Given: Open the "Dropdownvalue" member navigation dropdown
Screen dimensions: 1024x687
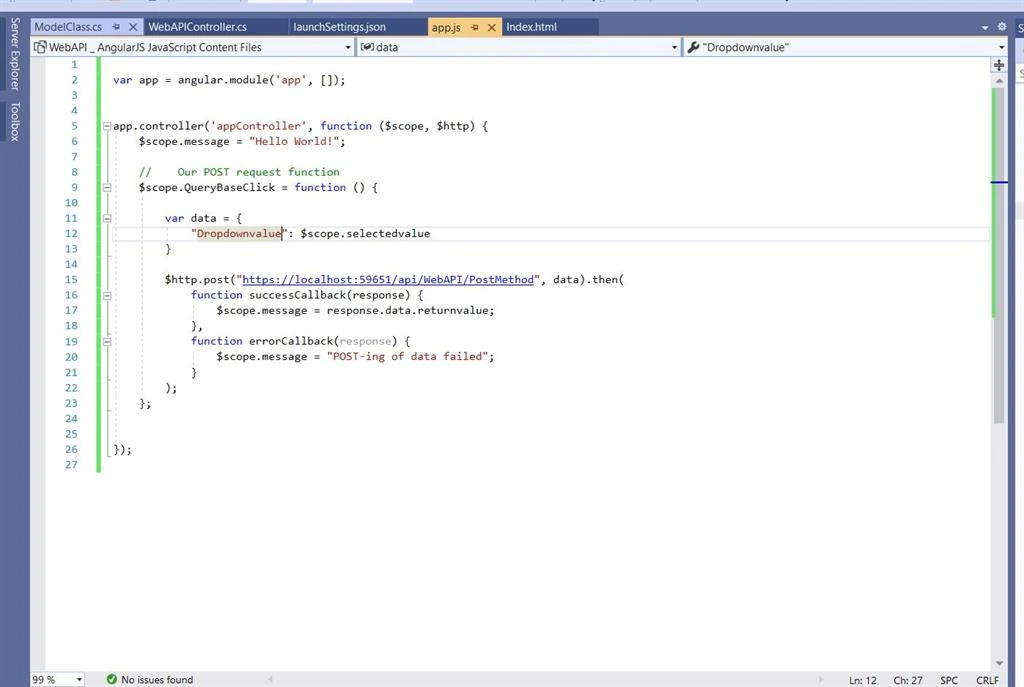Looking at the screenshot, I should point(846,47).
